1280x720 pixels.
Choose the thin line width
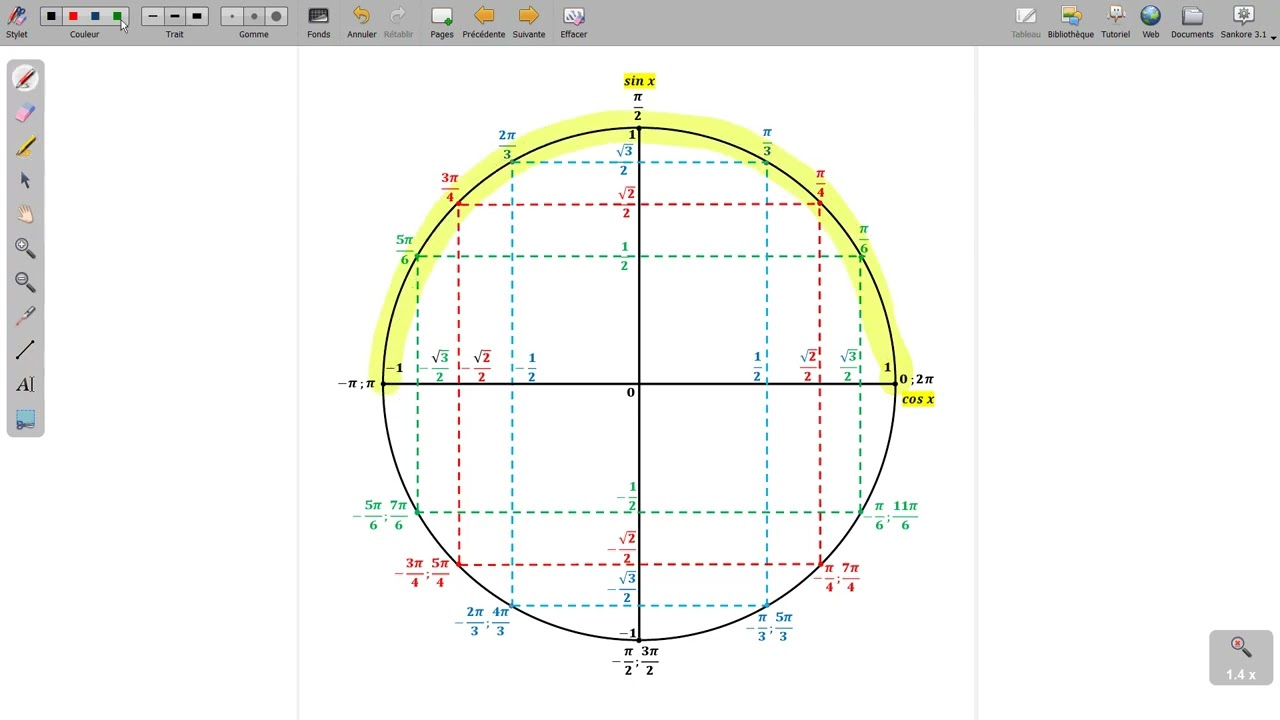click(x=153, y=16)
